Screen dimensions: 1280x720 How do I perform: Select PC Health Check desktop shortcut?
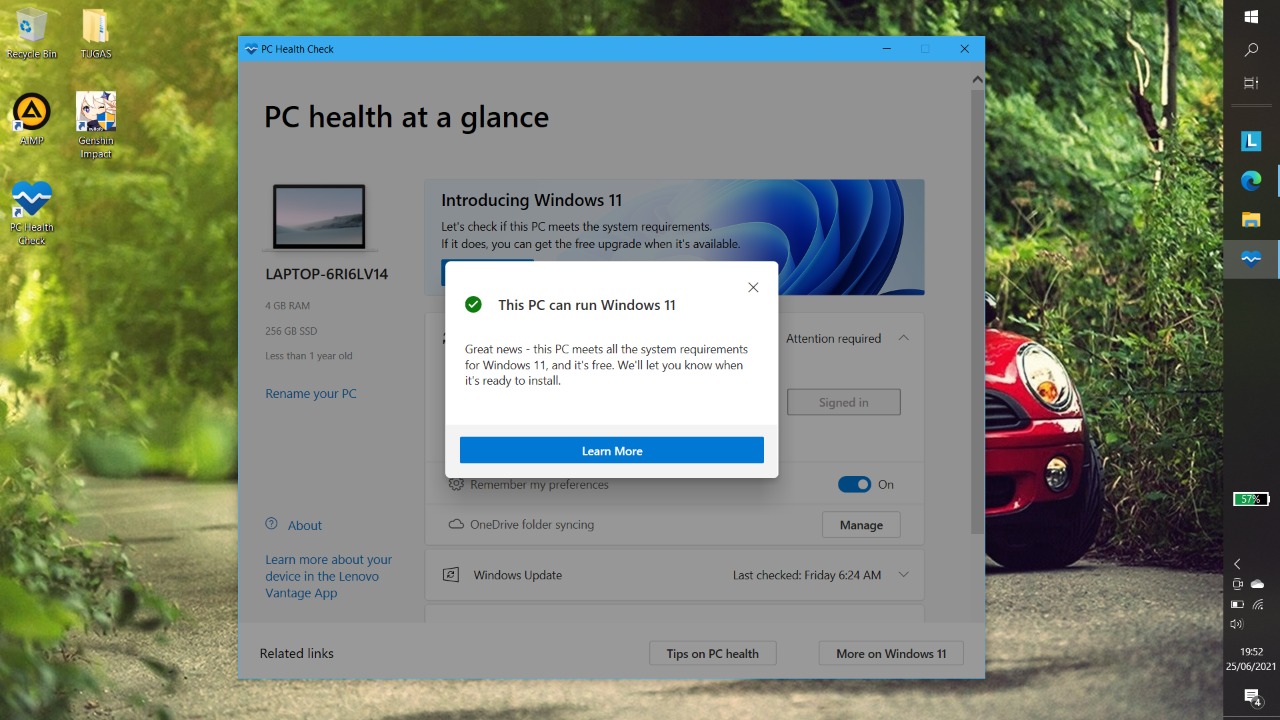click(x=32, y=212)
